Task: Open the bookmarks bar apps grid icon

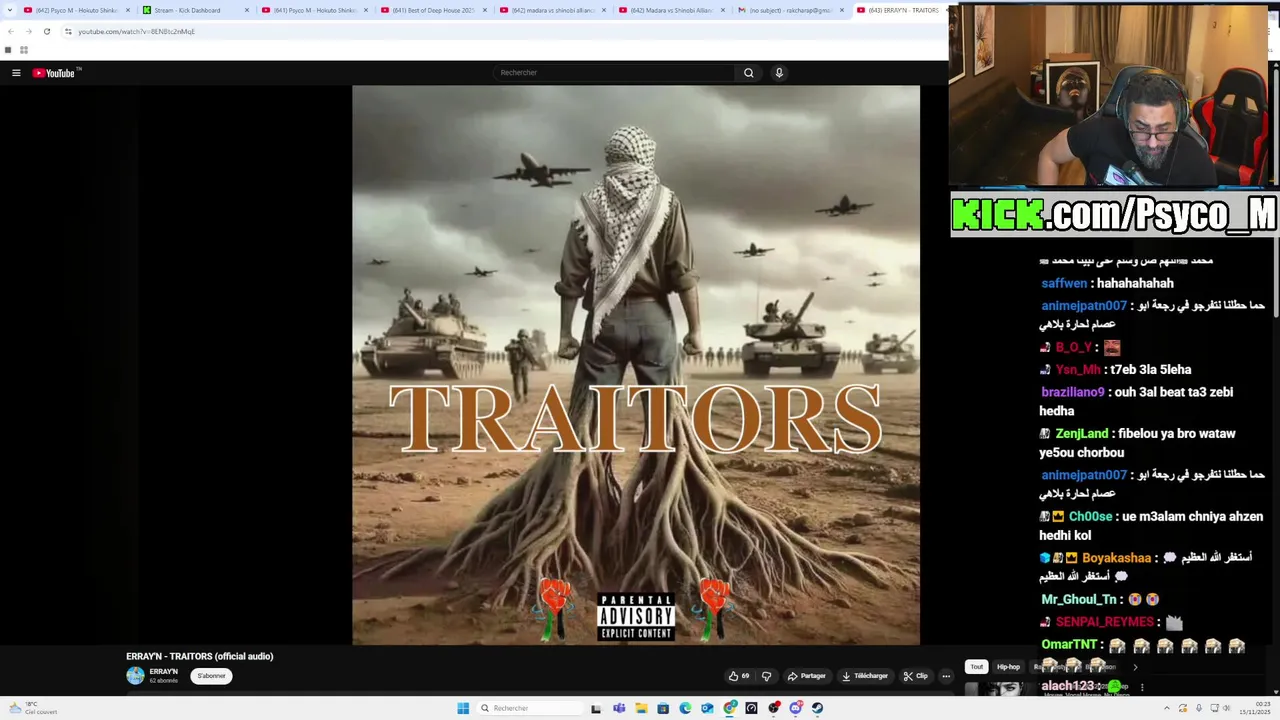Action: pos(24,50)
